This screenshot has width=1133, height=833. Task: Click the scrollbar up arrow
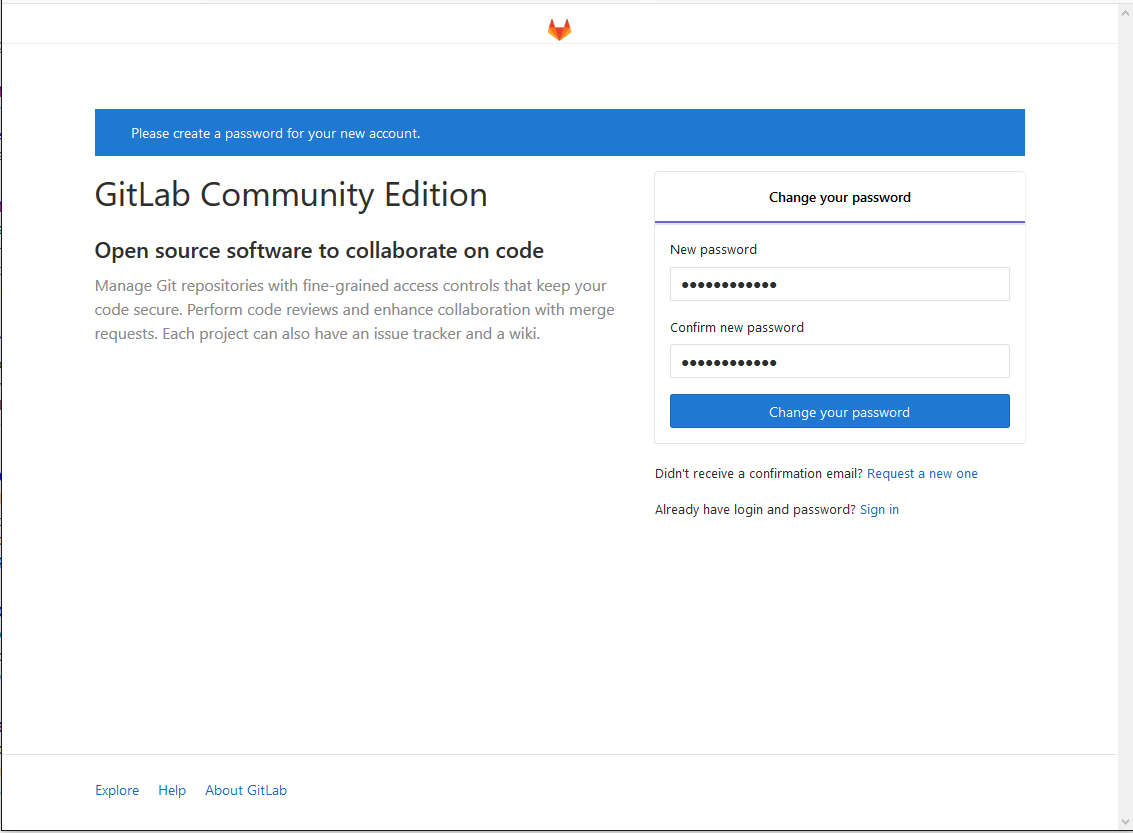click(1125, 13)
